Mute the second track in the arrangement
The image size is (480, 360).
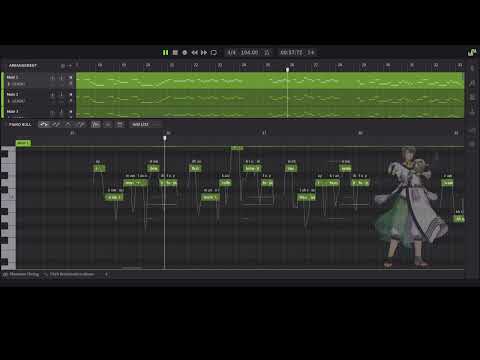tap(52, 95)
